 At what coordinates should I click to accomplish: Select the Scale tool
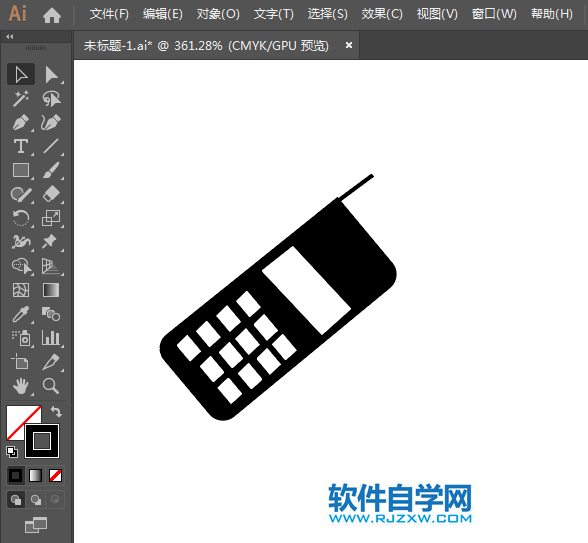tap(51, 218)
